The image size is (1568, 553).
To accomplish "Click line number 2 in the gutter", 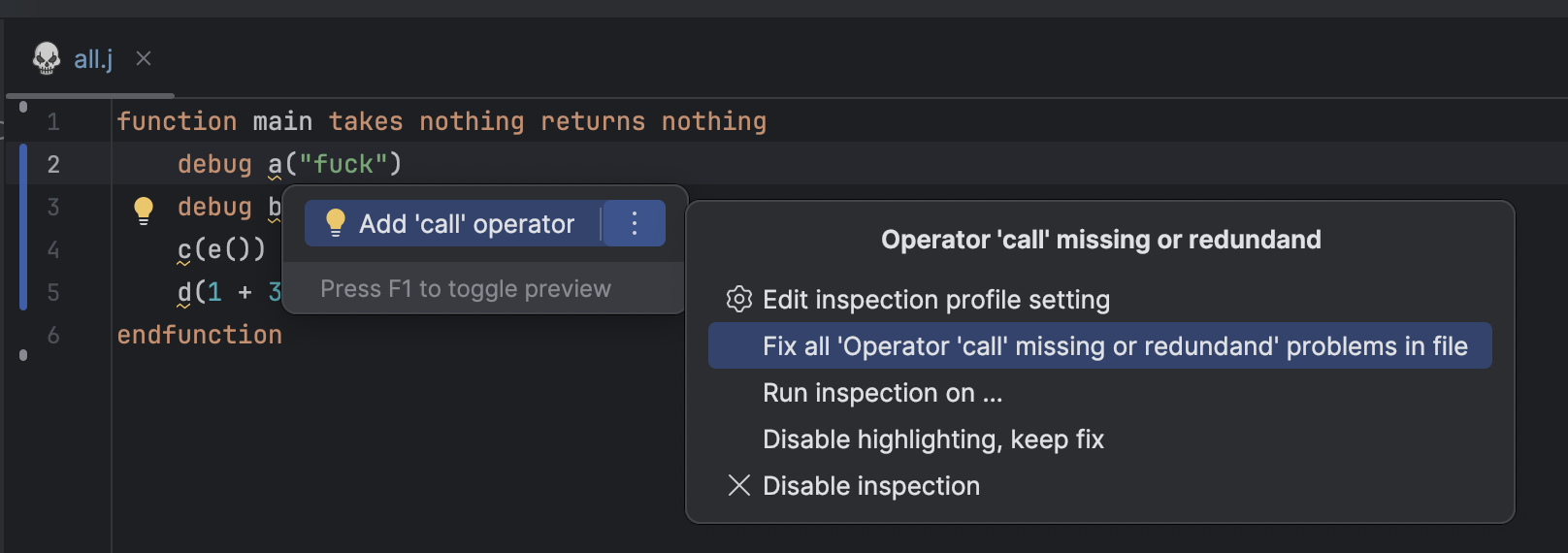I will point(53,164).
